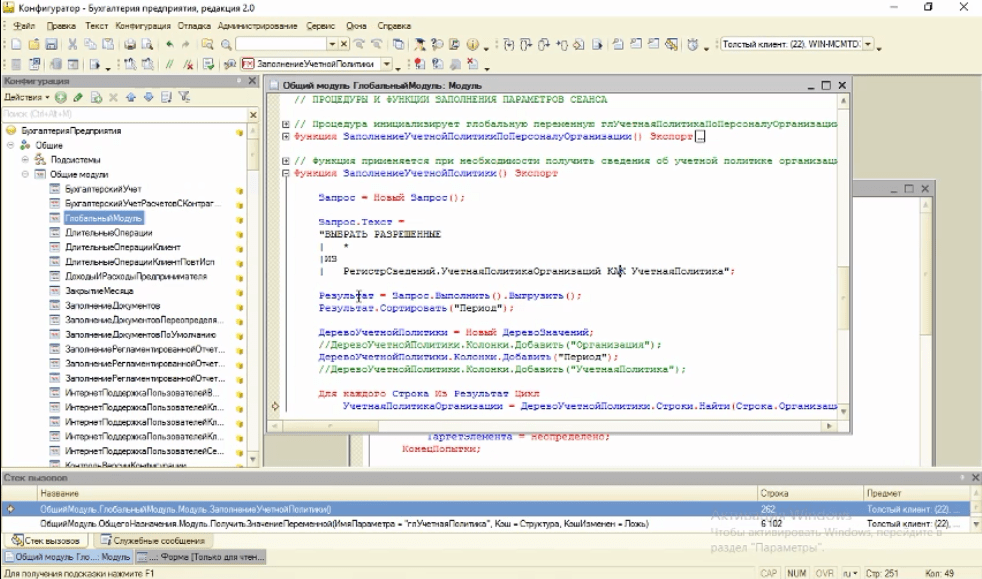Click the code editor horizontal scrollbar thumb
The image size is (982, 579).
pyautogui.click(x=331, y=426)
